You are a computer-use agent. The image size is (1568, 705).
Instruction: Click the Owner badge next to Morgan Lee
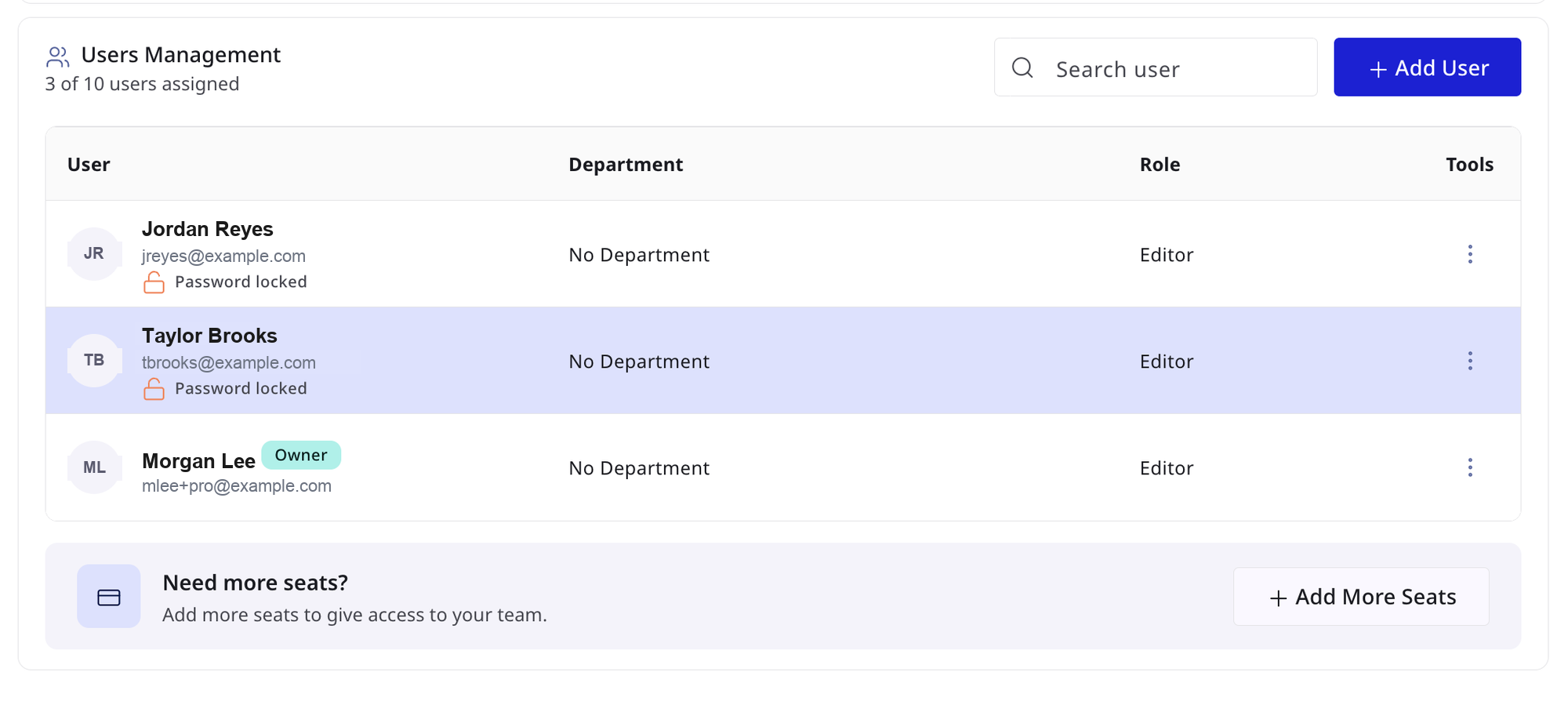tap(301, 455)
